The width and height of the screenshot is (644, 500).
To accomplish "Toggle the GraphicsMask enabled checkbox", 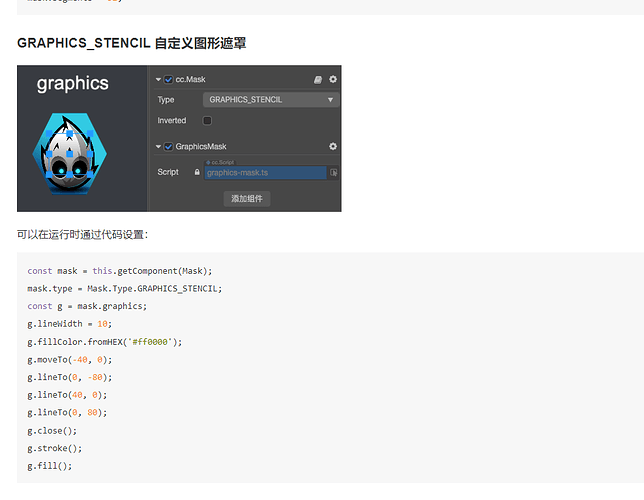I will [168, 146].
